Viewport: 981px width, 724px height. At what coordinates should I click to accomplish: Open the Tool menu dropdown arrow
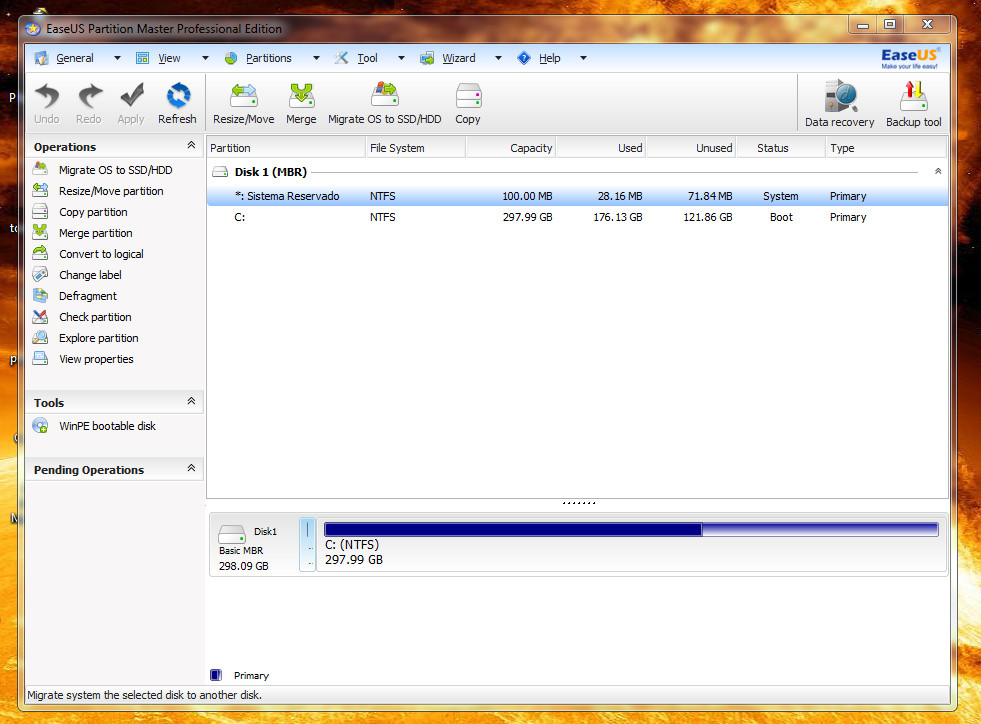[x=402, y=58]
